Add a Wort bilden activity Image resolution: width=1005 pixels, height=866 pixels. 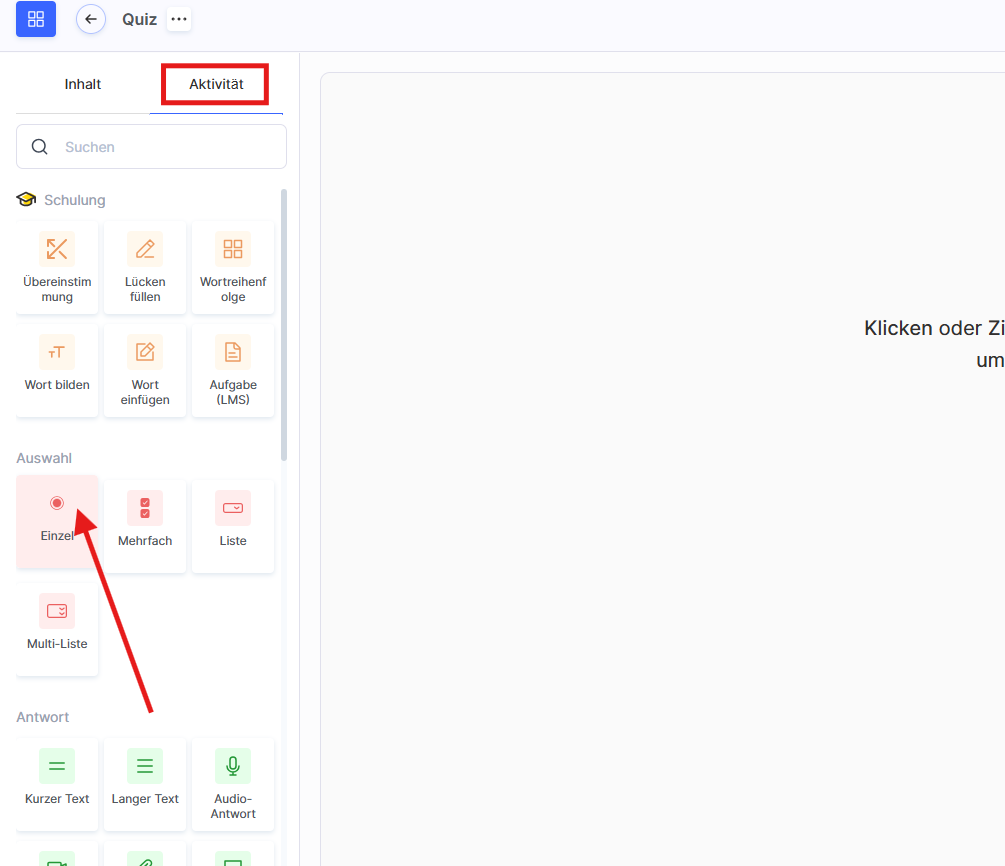57,371
